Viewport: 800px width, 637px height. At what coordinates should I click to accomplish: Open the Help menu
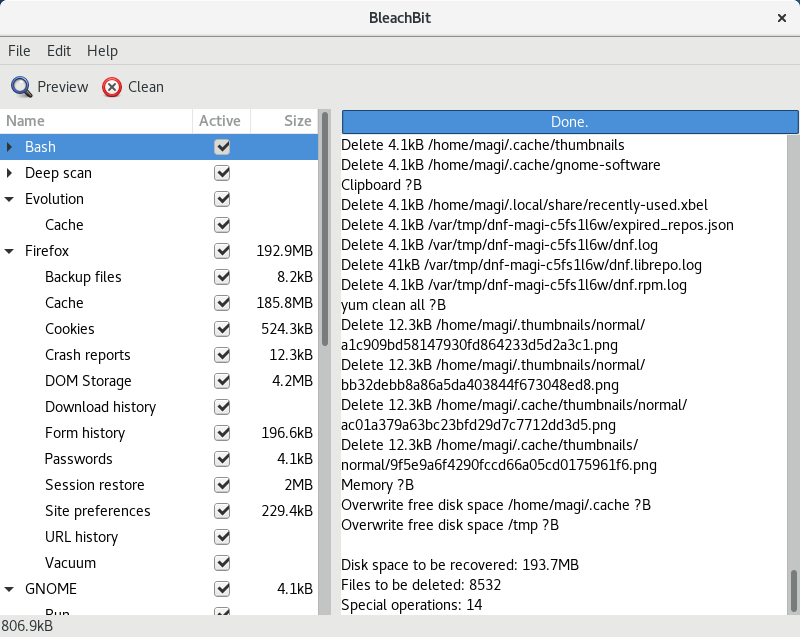[102, 51]
